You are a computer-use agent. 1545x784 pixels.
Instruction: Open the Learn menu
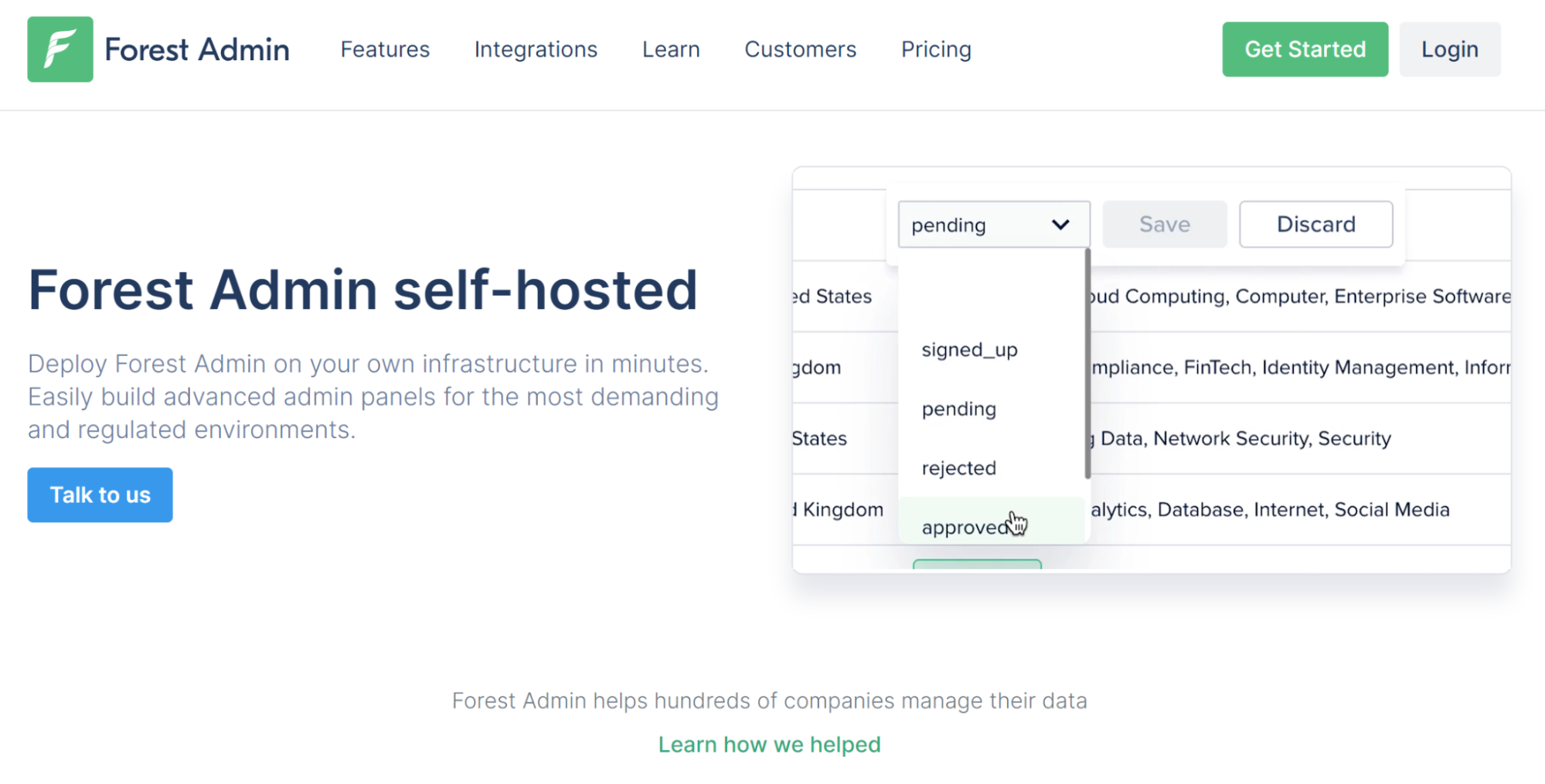tap(670, 49)
